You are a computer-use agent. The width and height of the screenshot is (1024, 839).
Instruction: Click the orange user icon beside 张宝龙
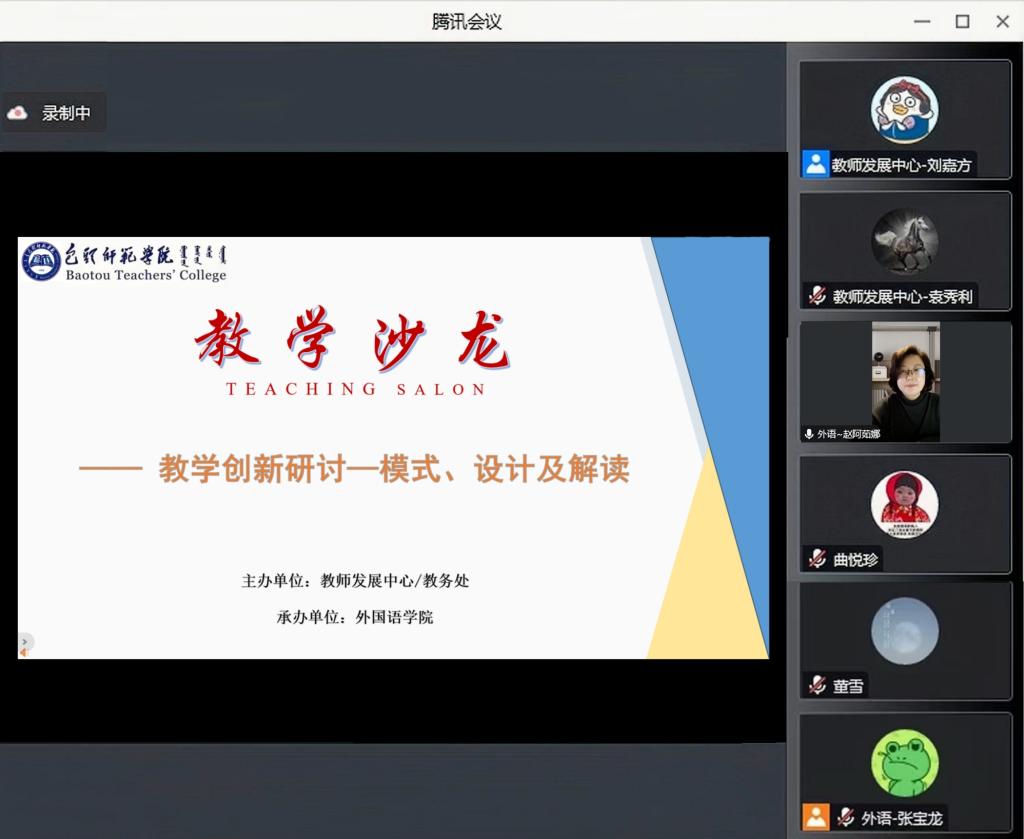[816, 818]
